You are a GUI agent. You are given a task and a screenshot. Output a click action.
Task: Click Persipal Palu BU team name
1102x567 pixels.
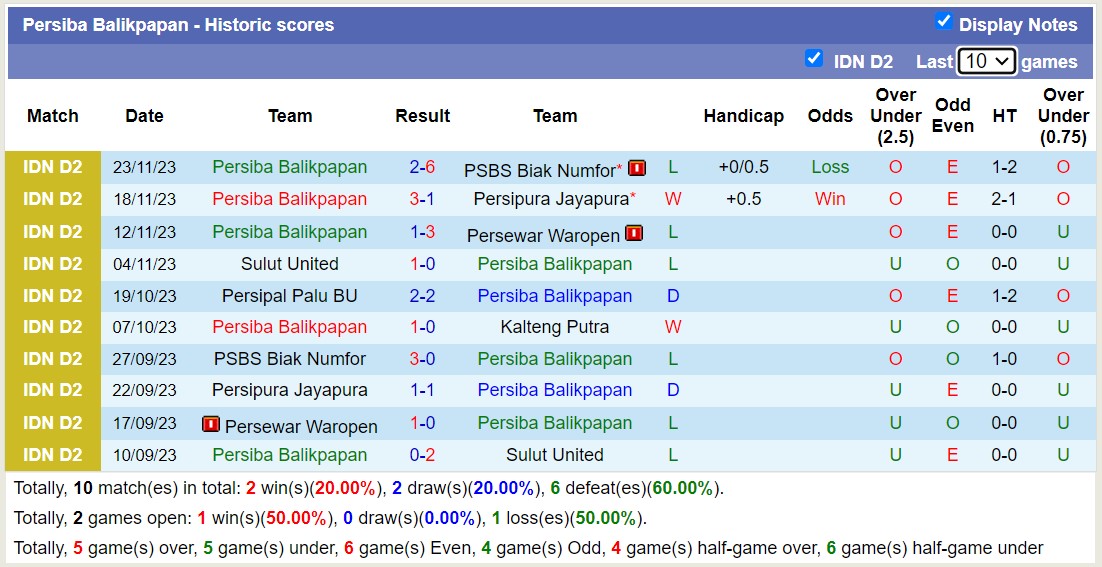tap(290, 296)
